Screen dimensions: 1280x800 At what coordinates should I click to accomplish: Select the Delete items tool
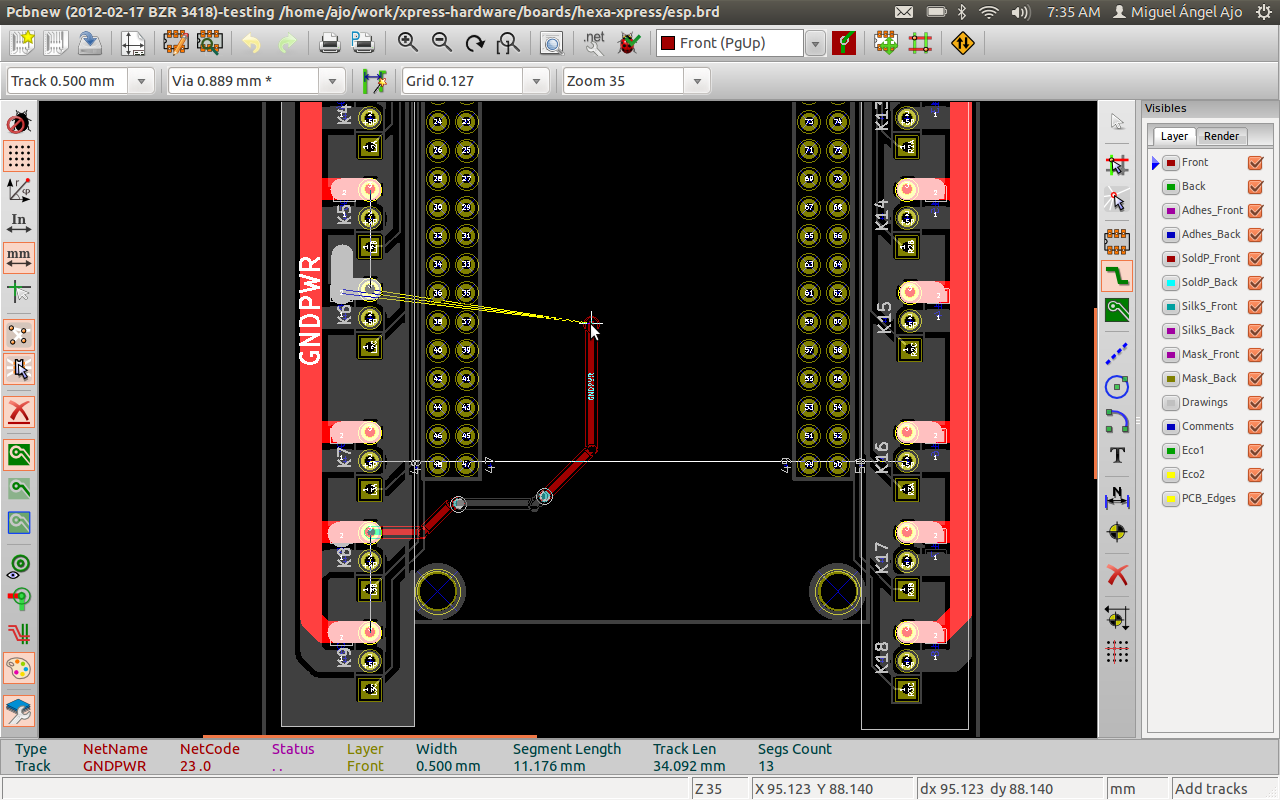(1117, 575)
